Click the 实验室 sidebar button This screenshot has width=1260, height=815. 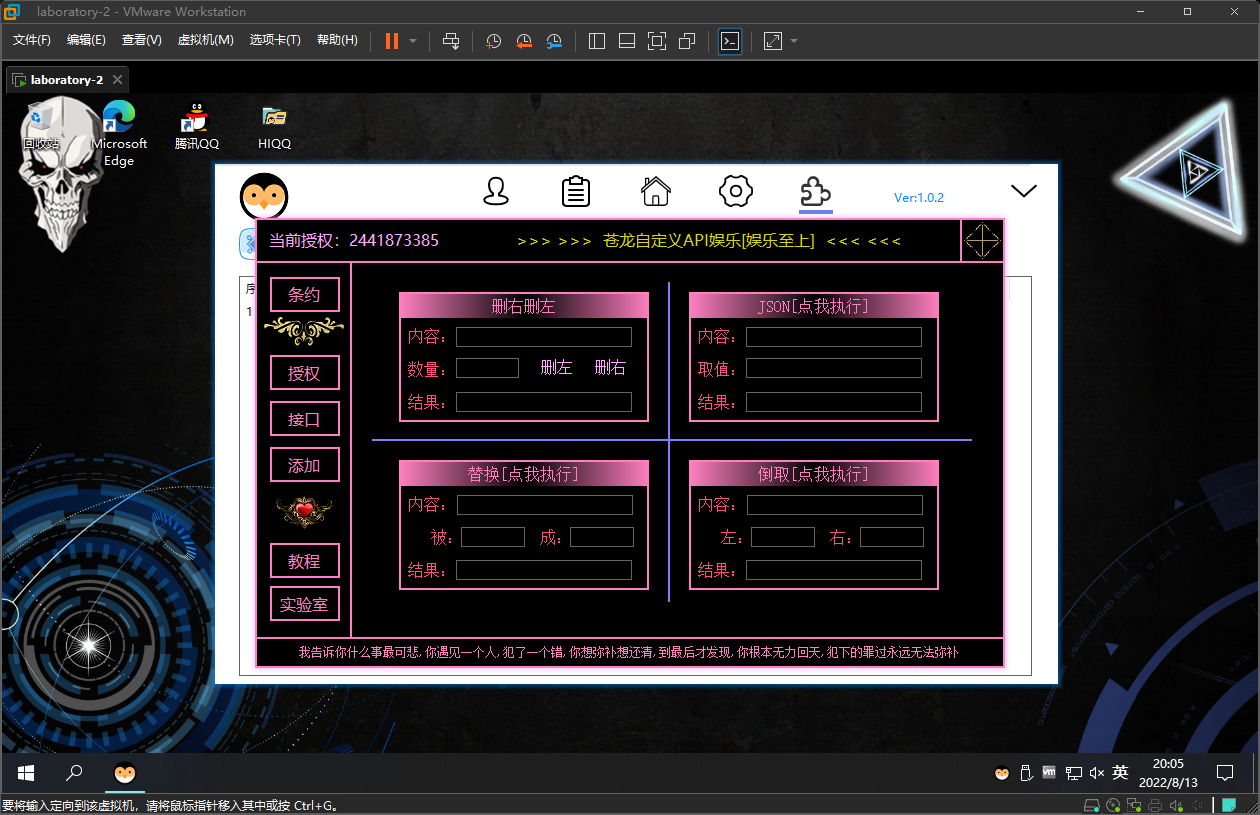coord(305,604)
